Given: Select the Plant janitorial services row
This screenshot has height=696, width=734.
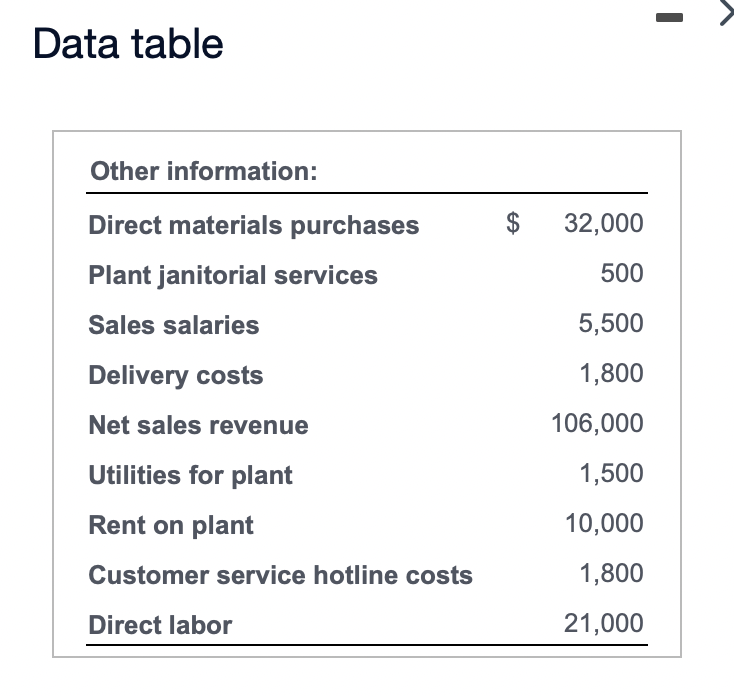Looking at the screenshot, I should (x=233, y=275).
